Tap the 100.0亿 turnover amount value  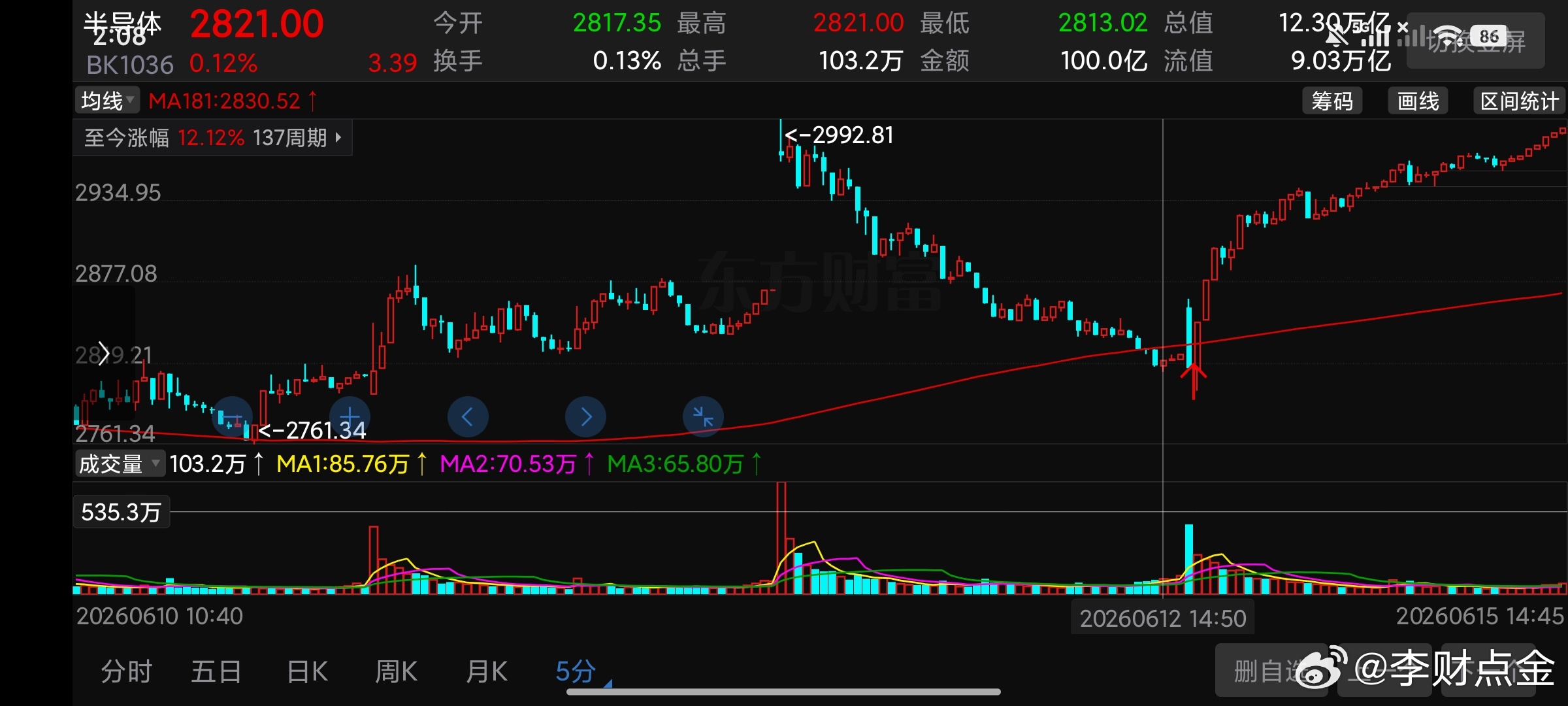pos(1104,61)
